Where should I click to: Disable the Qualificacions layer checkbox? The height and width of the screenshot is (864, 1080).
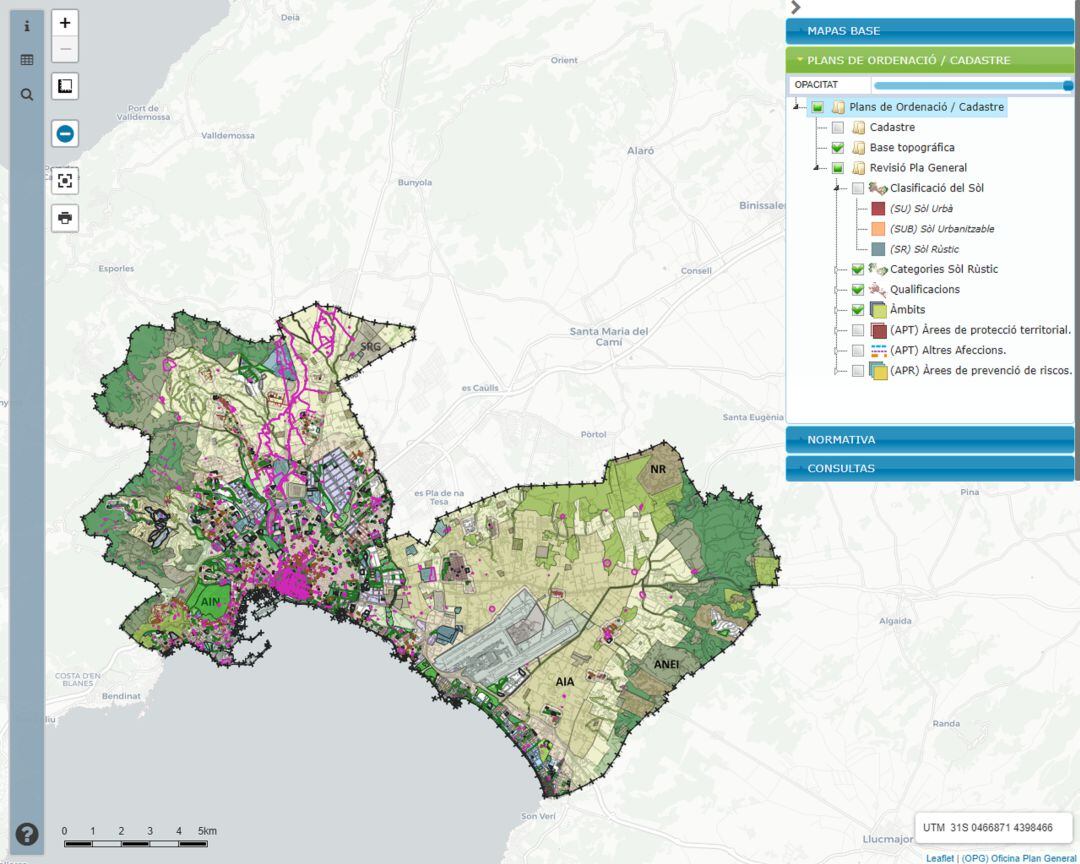(x=857, y=290)
